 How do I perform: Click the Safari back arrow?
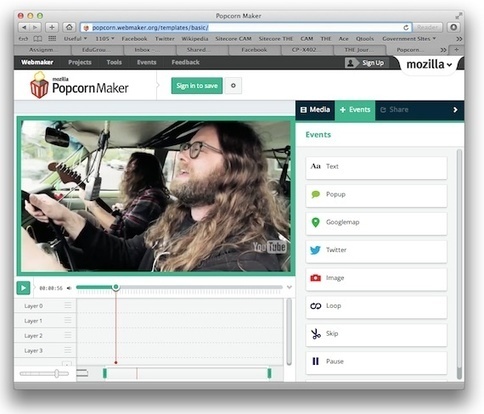pos(24,27)
